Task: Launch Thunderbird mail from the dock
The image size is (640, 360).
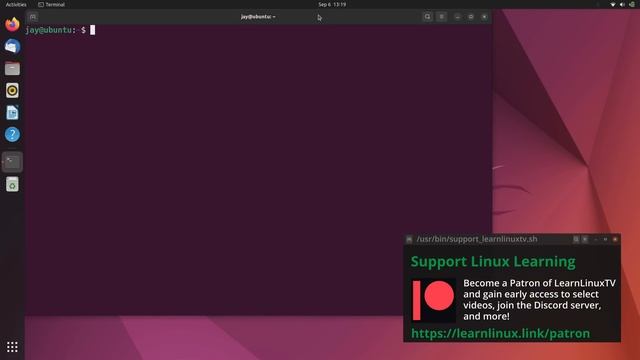Action: (12, 46)
